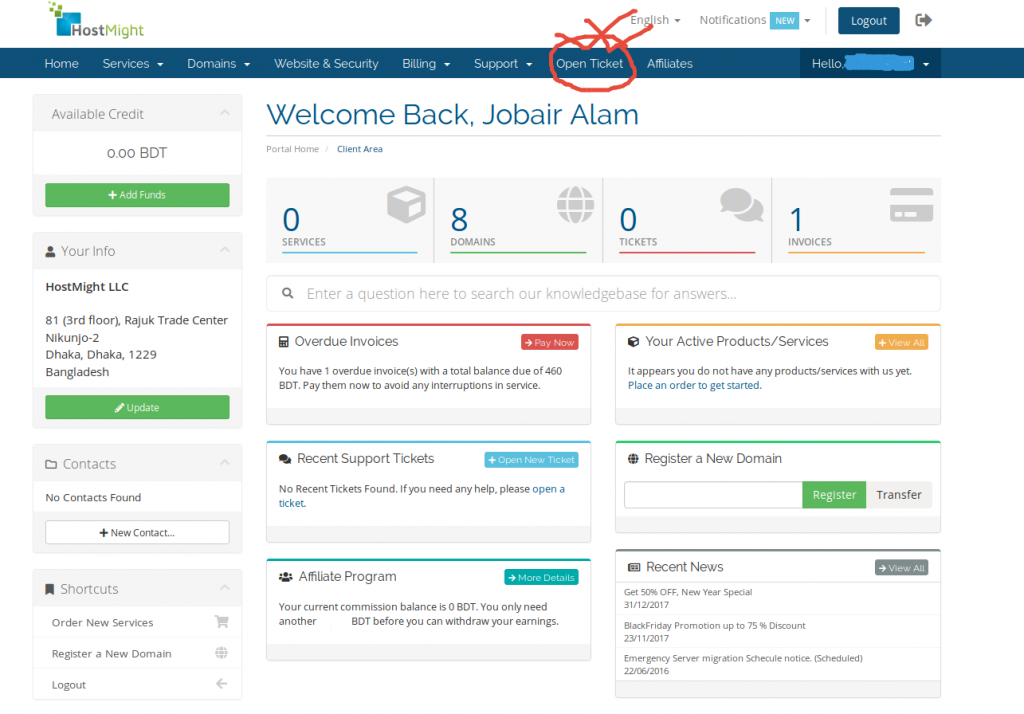This screenshot has width=1024, height=714.
Task: Open Register a New Domain shortcut
Action: coord(137,653)
